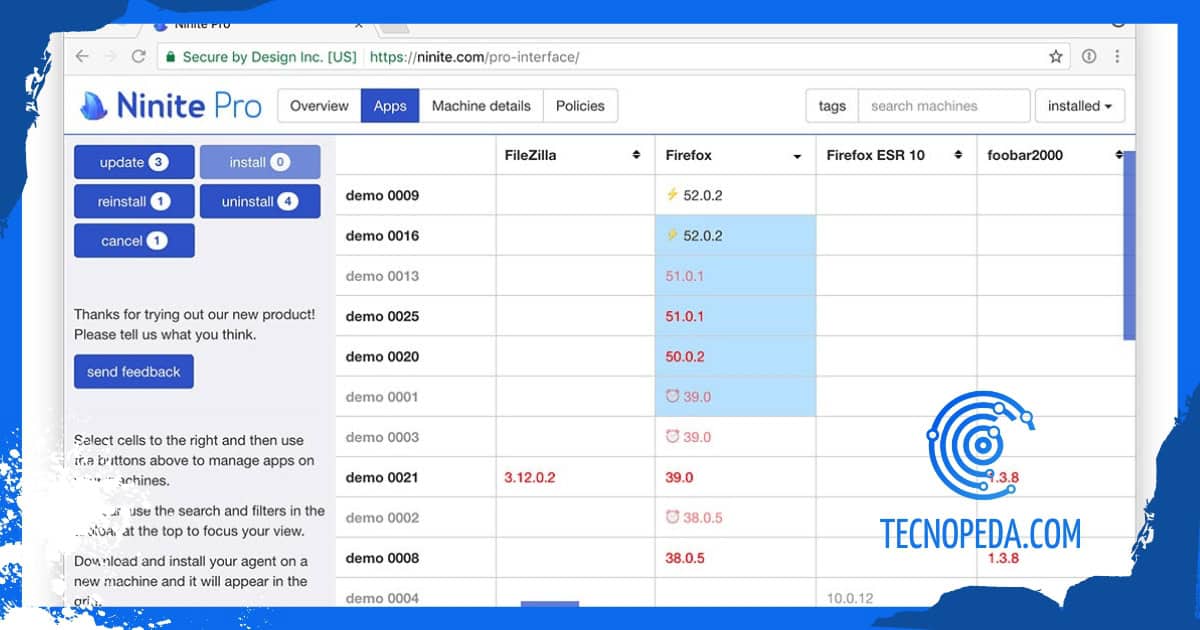Click machine name demo 0008
The height and width of the screenshot is (630, 1200).
[x=382, y=558]
